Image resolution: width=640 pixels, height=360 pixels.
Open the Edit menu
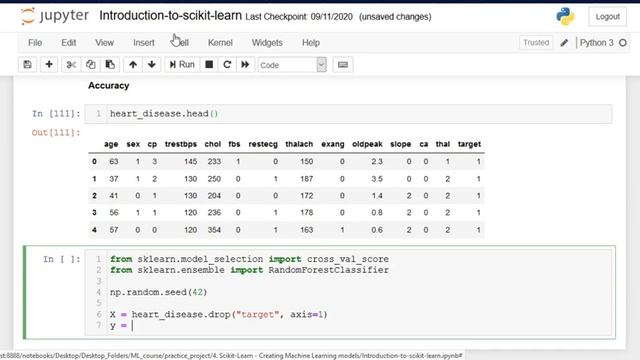pos(69,43)
